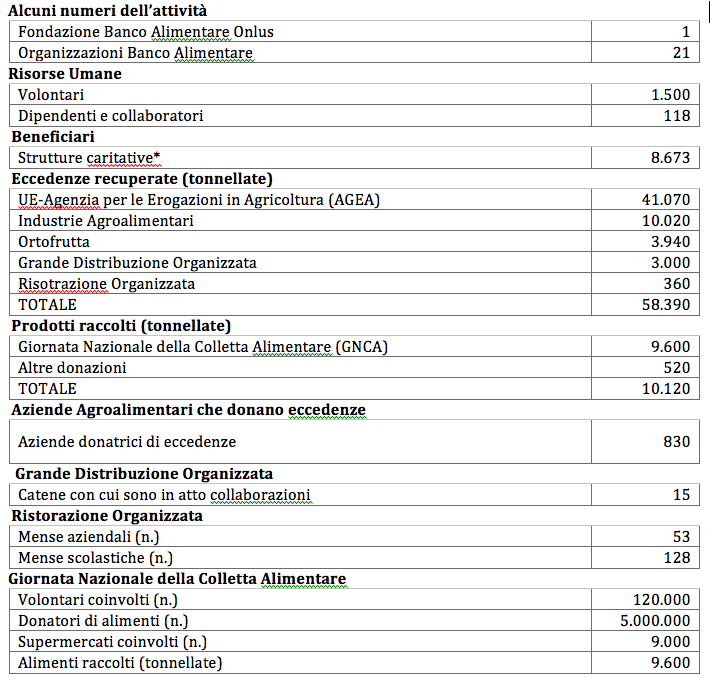Image resolution: width=710 pixels, height=688 pixels.
Task: Select the value 10.020
Action: click(666, 221)
